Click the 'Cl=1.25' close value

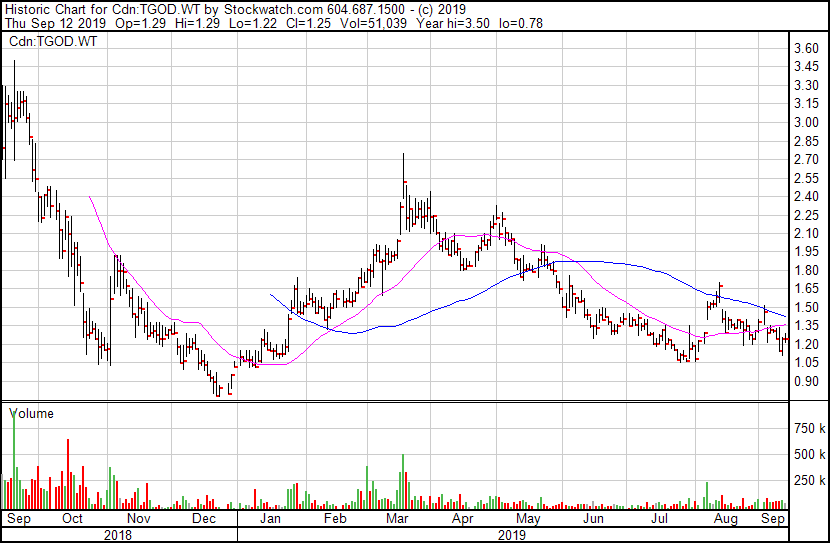click(308, 23)
